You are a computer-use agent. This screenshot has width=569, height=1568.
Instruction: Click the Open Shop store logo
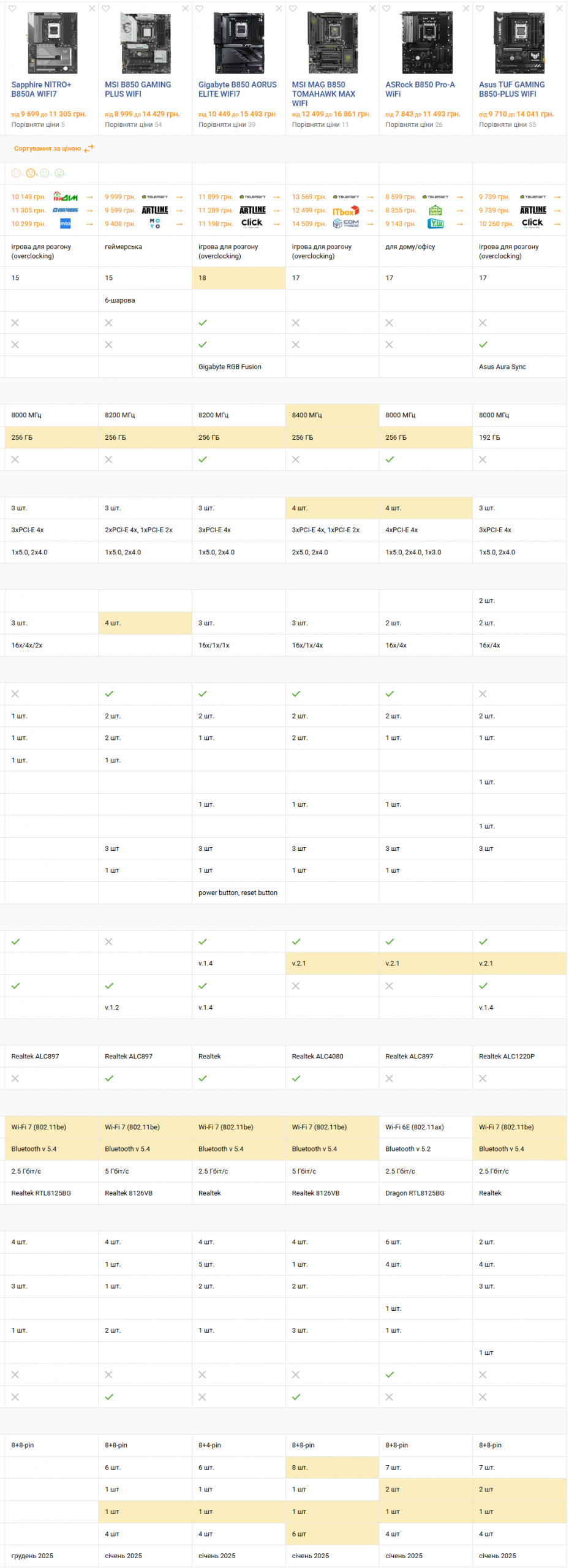click(435, 211)
